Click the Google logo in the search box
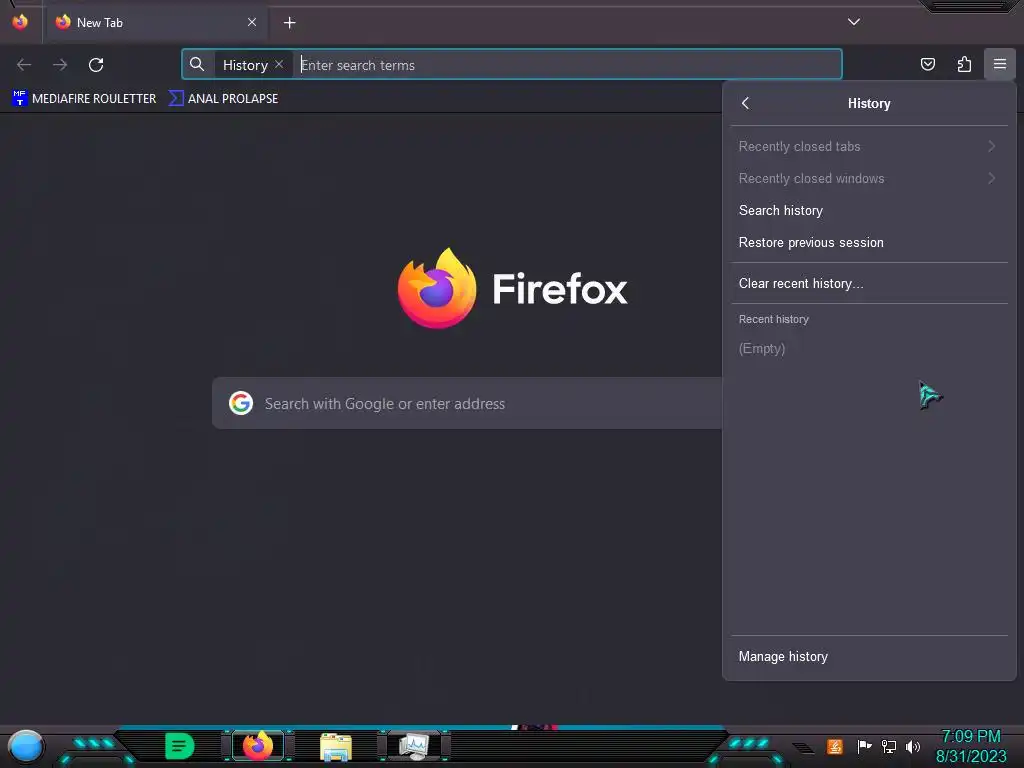Viewport: 1024px width, 768px height. coord(241,404)
